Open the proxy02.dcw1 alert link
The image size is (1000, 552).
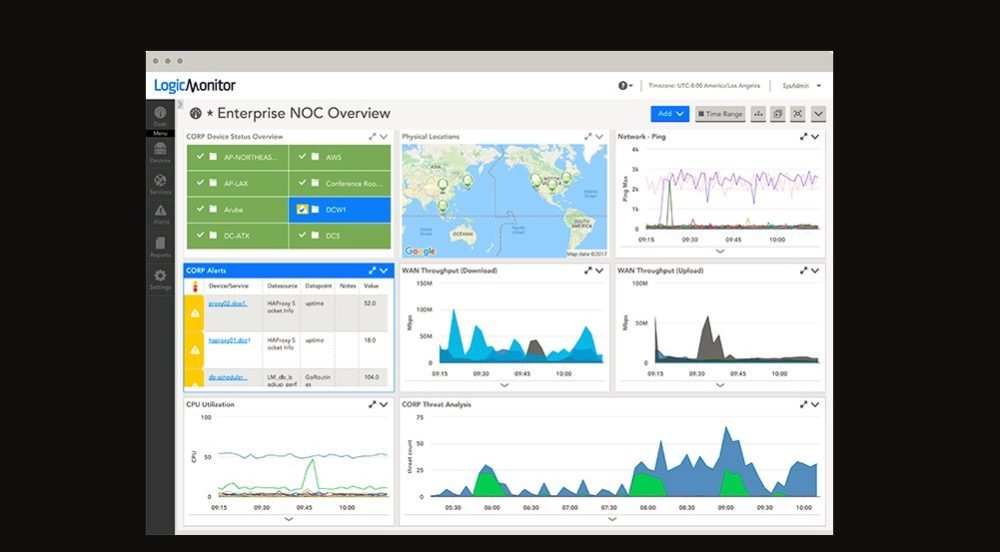pyautogui.click(x=228, y=303)
